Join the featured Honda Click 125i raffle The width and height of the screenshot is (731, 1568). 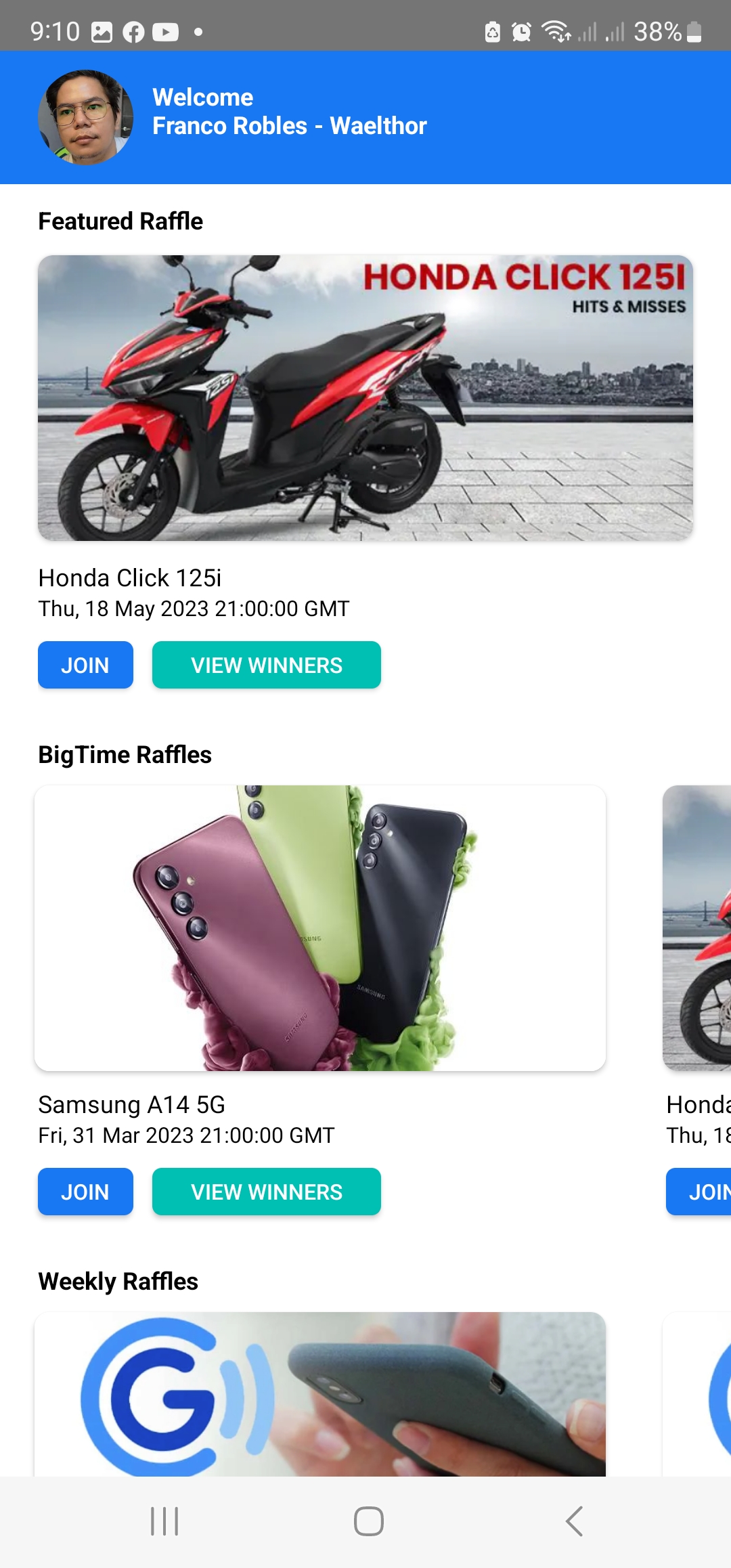[85, 665]
